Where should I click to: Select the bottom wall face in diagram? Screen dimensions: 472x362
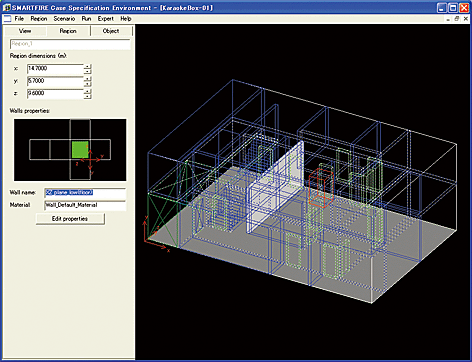point(80,169)
